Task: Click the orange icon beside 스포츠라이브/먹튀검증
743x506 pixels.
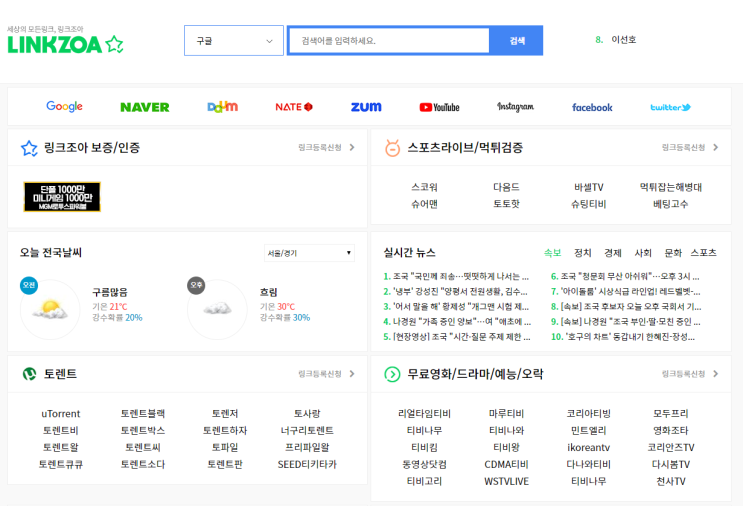Action: 392,148
